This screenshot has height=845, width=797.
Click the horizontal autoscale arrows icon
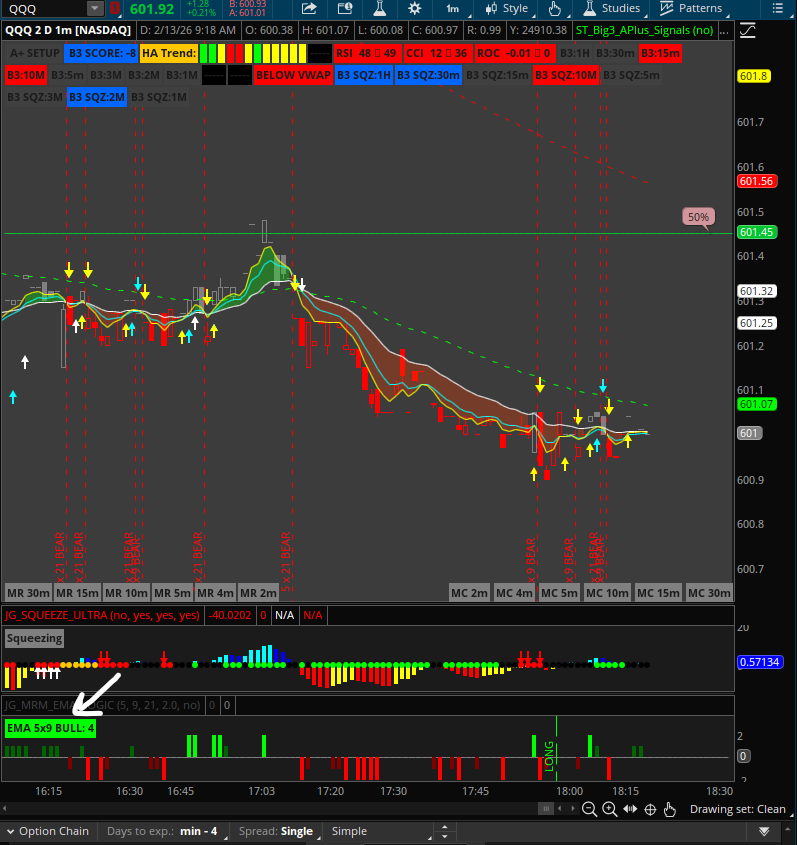[630, 809]
